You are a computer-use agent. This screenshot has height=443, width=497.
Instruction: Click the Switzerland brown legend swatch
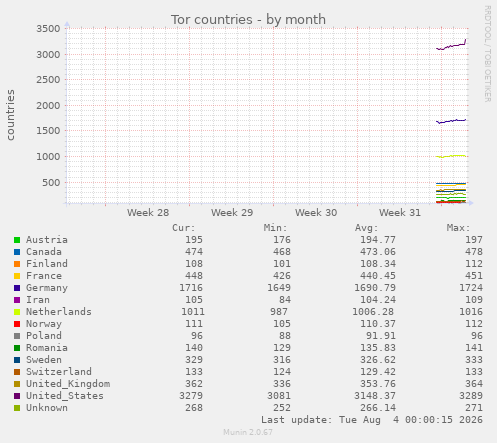(17, 372)
